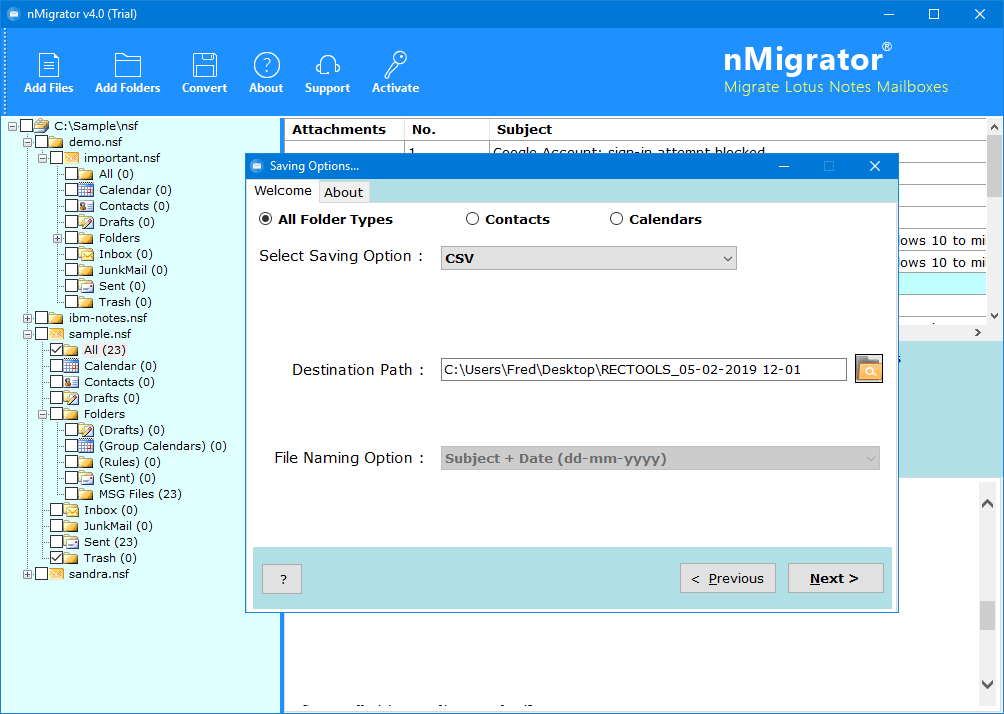
Task: Uncheck the All (23) checkbox
Action: pos(56,350)
